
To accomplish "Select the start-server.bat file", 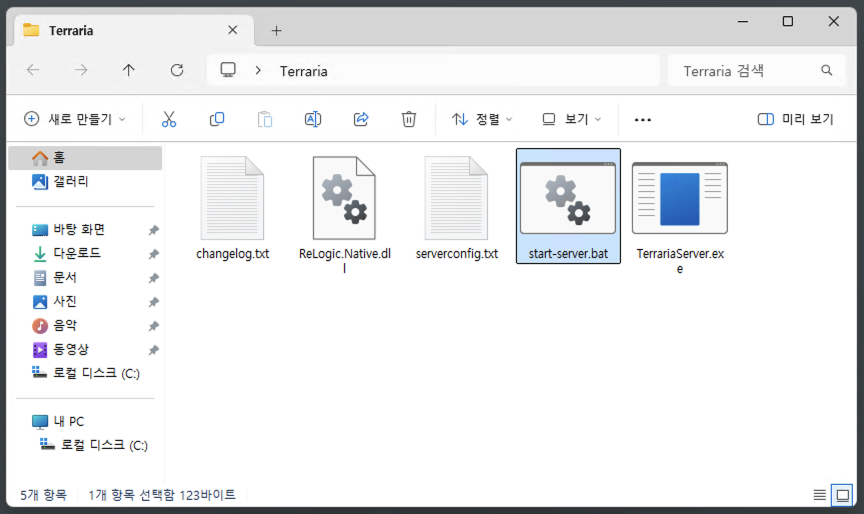I will (x=568, y=206).
